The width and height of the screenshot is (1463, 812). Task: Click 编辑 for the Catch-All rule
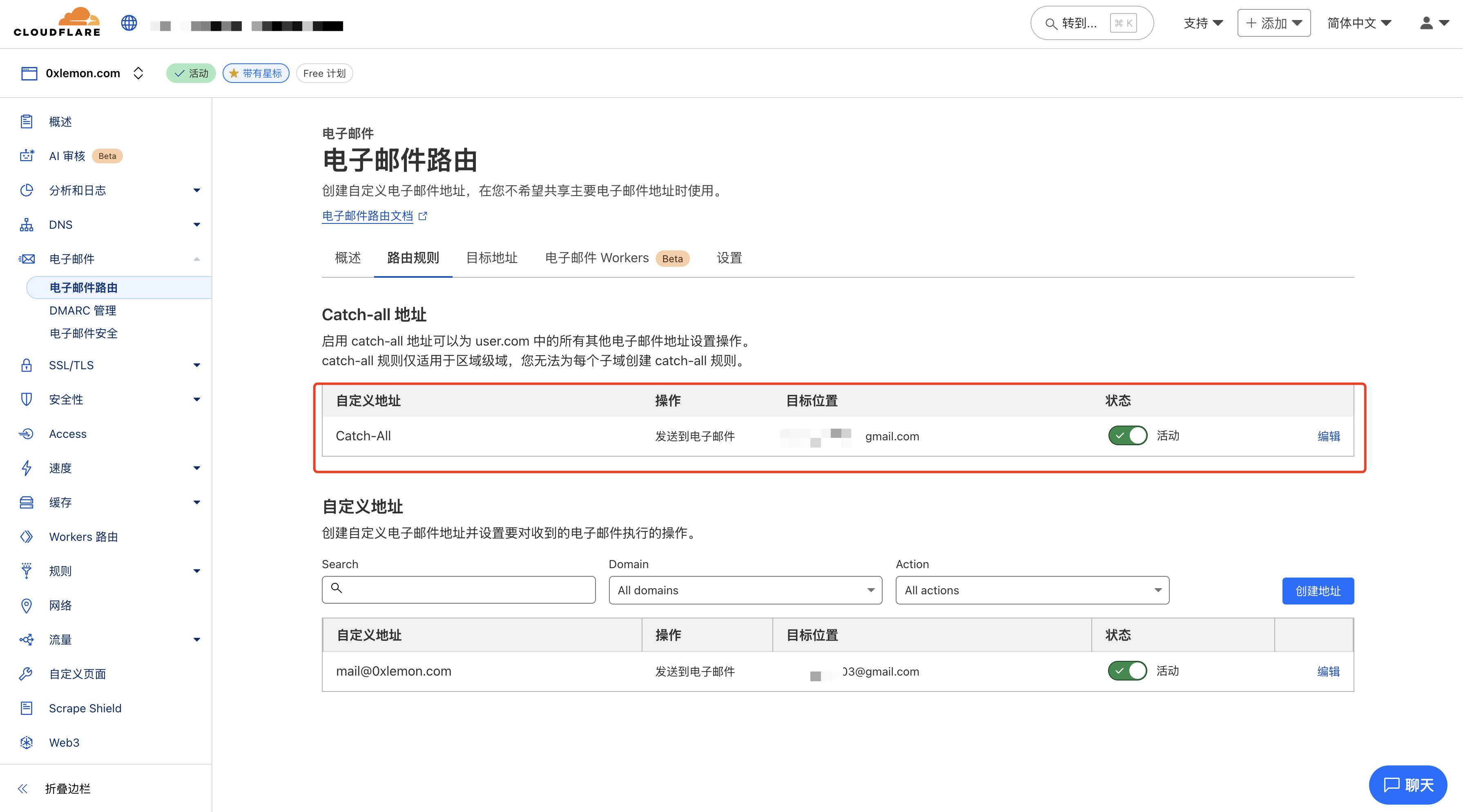pos(1328,436)
